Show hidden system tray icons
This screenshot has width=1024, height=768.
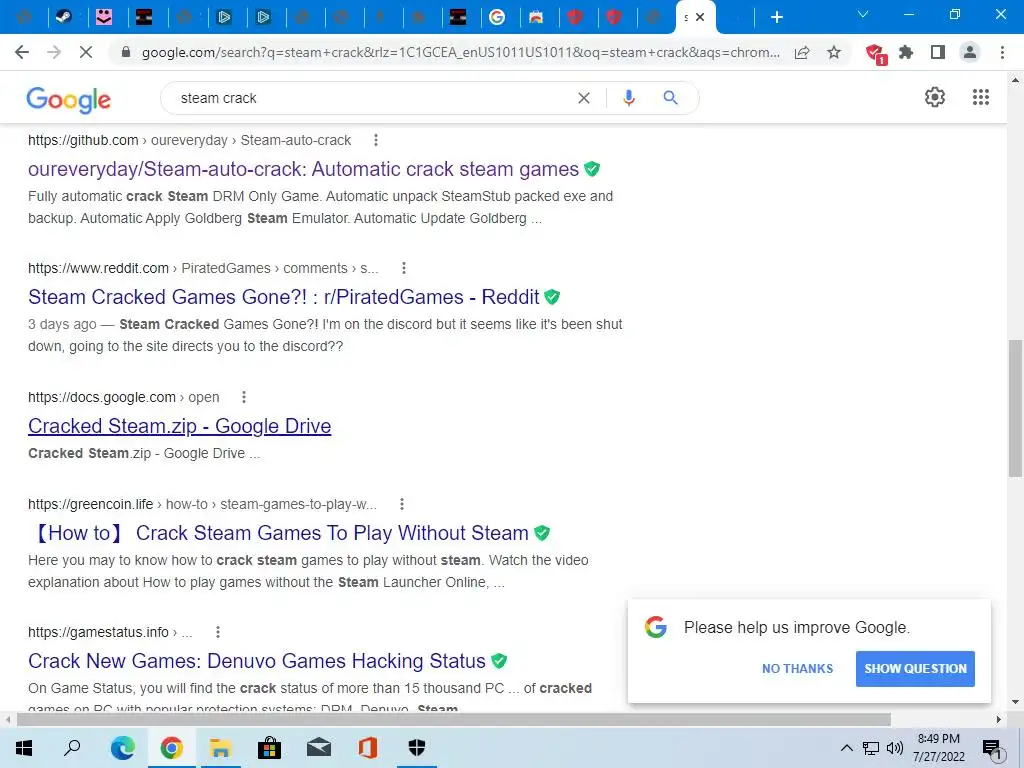point(846,748)
